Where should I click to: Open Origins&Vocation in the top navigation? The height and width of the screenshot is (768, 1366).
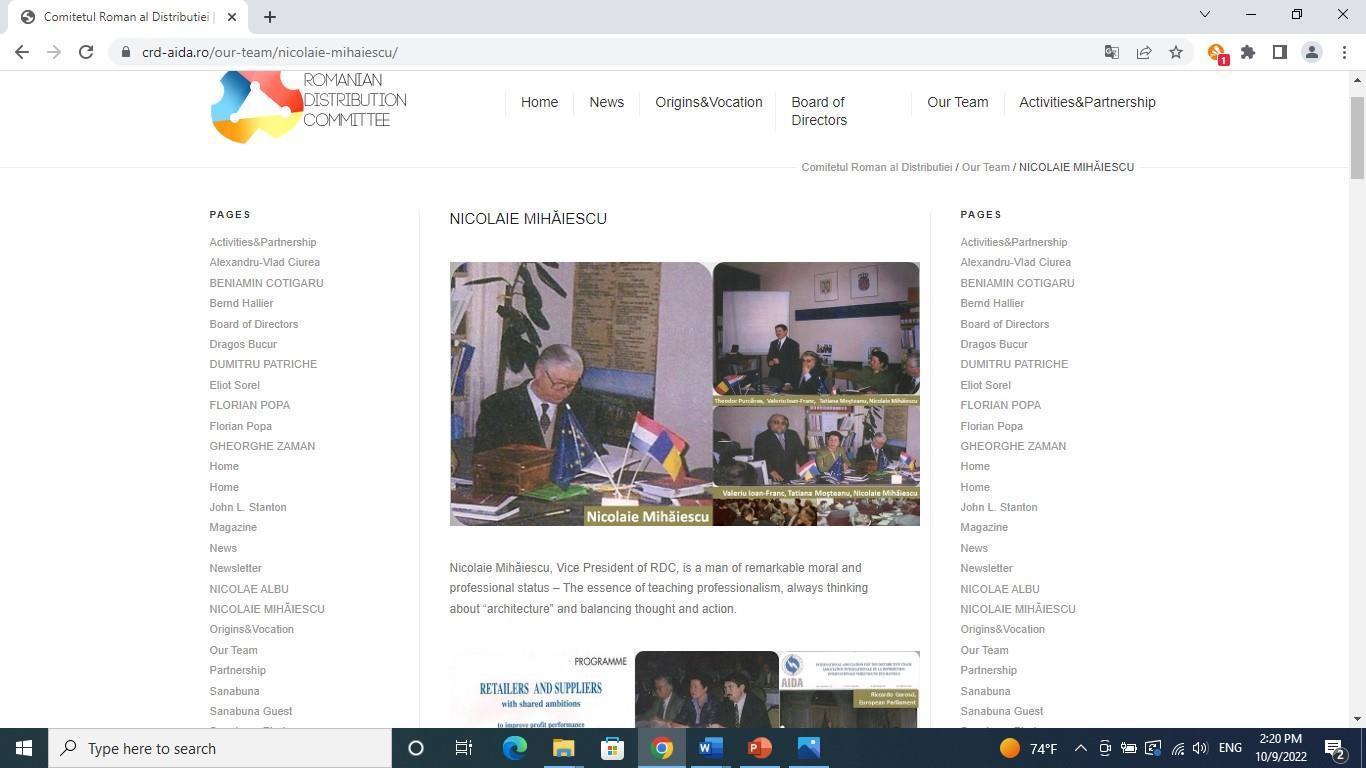708,102
